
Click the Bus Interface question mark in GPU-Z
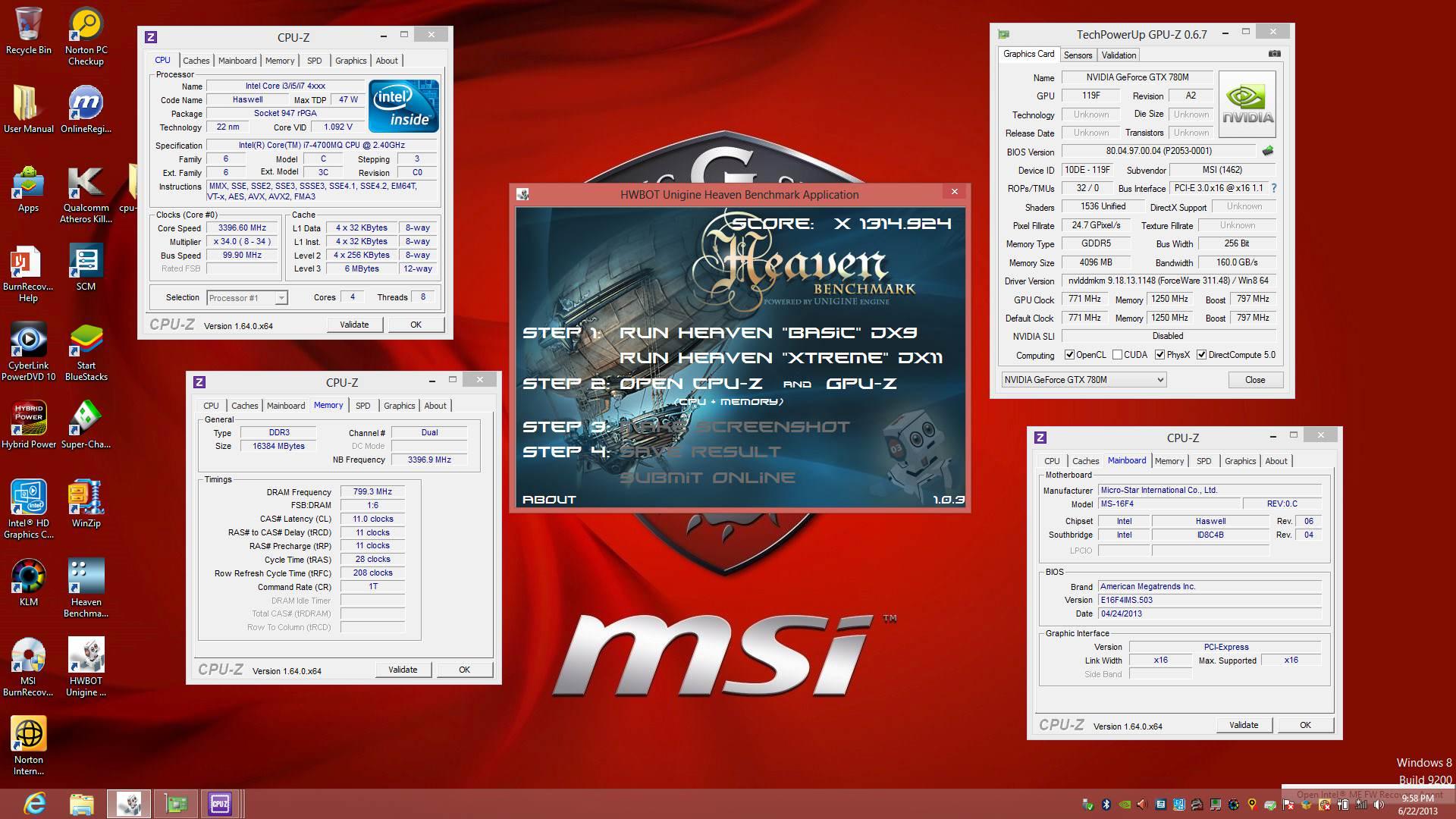1273,188
